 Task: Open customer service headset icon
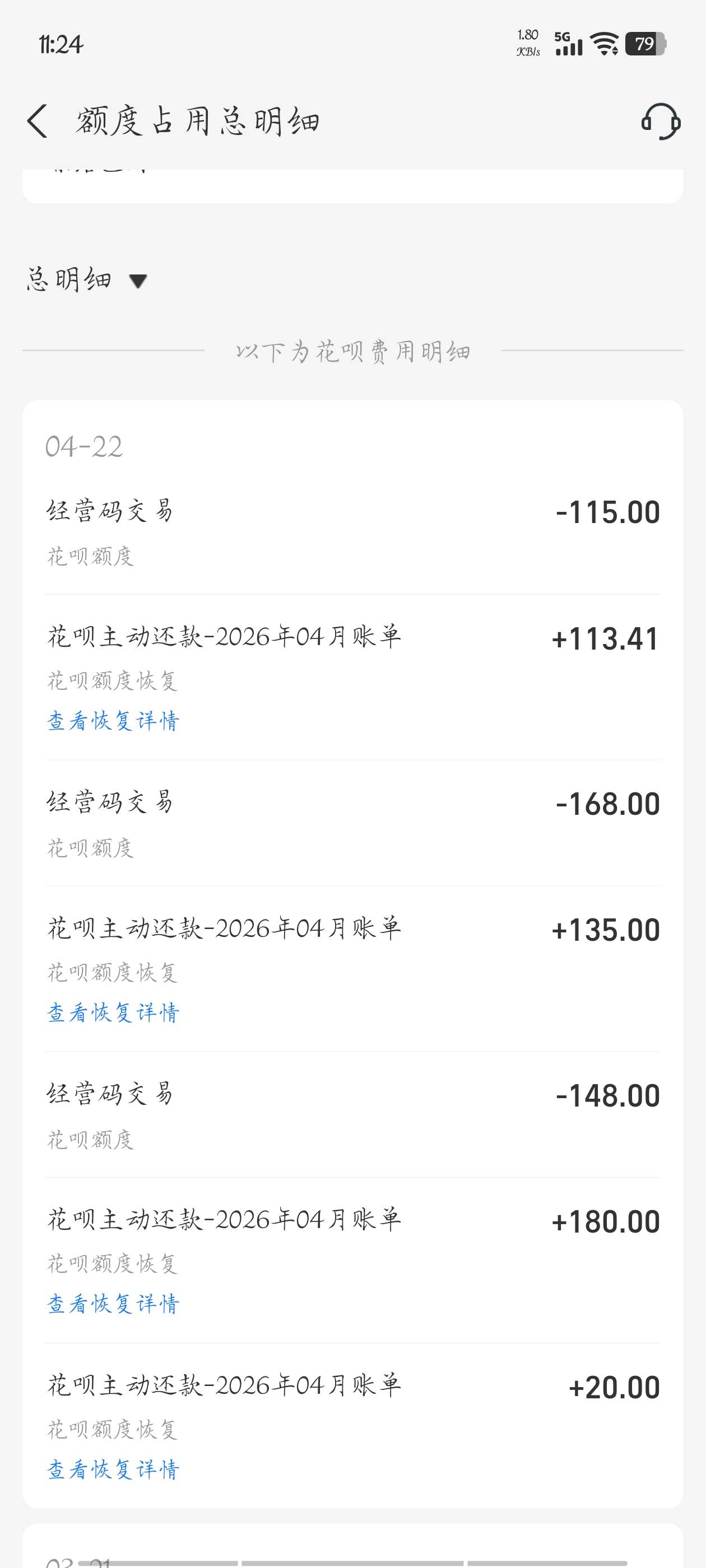(660, 120)
